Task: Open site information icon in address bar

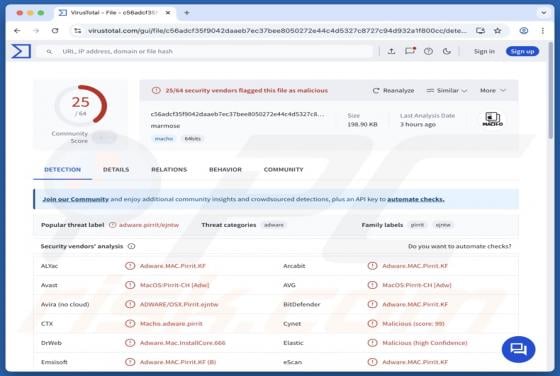Action: 78,31
